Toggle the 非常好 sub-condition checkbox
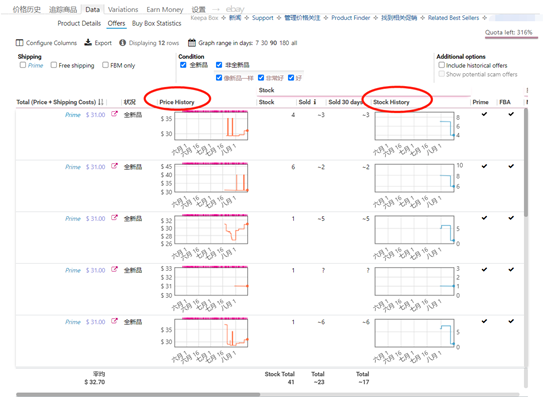 261,78
